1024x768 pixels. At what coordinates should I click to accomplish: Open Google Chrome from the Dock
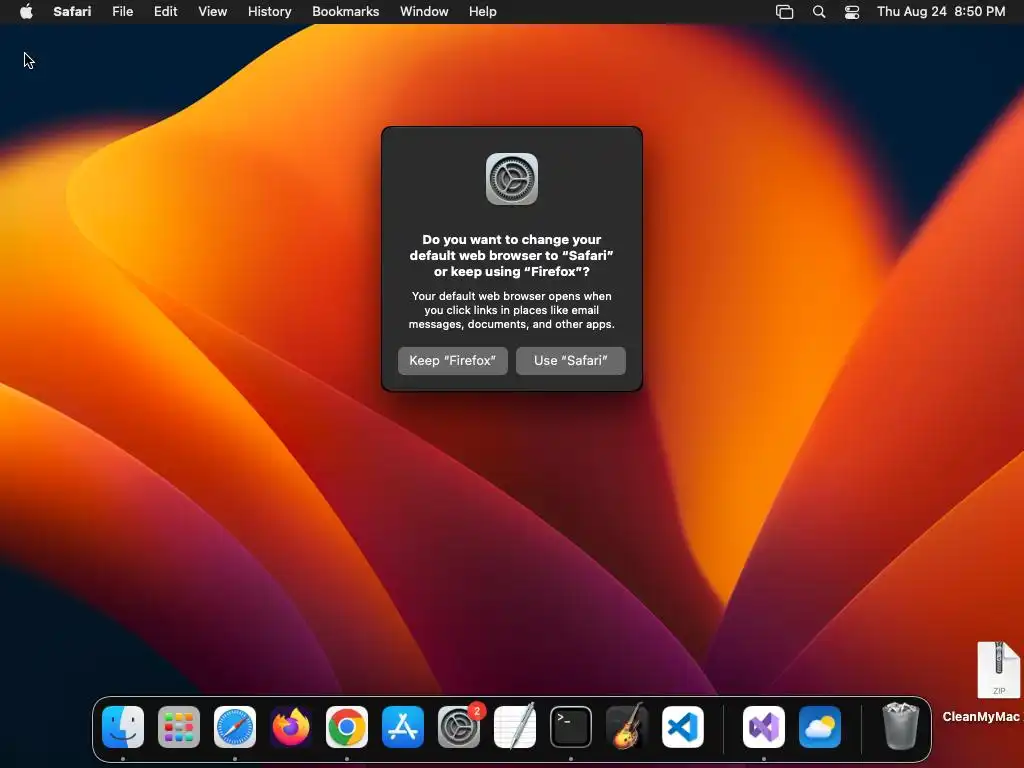(347, 727)
